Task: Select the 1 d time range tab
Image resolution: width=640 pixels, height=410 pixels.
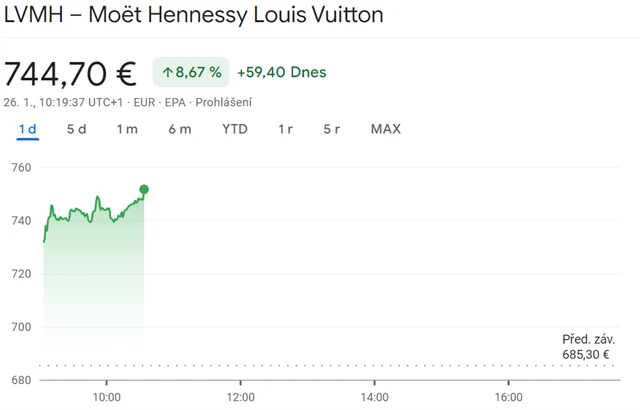Action: point(28,129)
